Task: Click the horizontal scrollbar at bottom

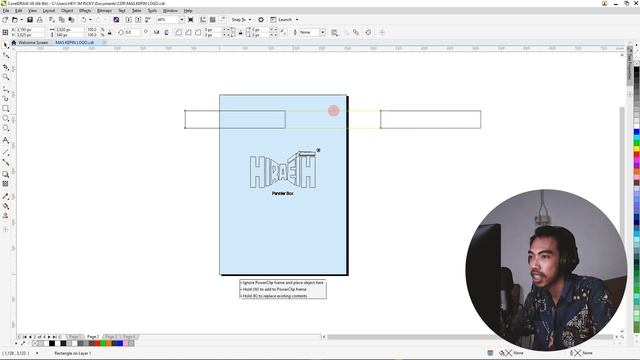Action: pyautogui.click(x=471, y=337)
